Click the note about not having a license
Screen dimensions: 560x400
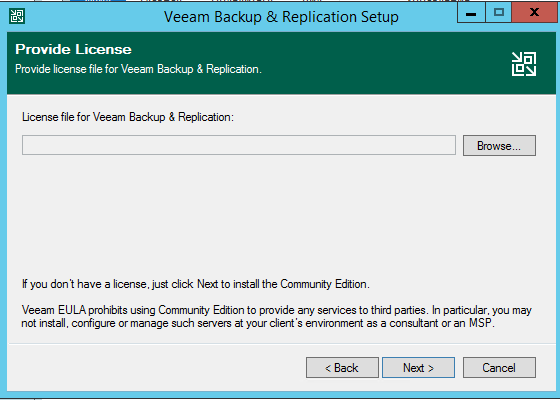tap(196, 284)
